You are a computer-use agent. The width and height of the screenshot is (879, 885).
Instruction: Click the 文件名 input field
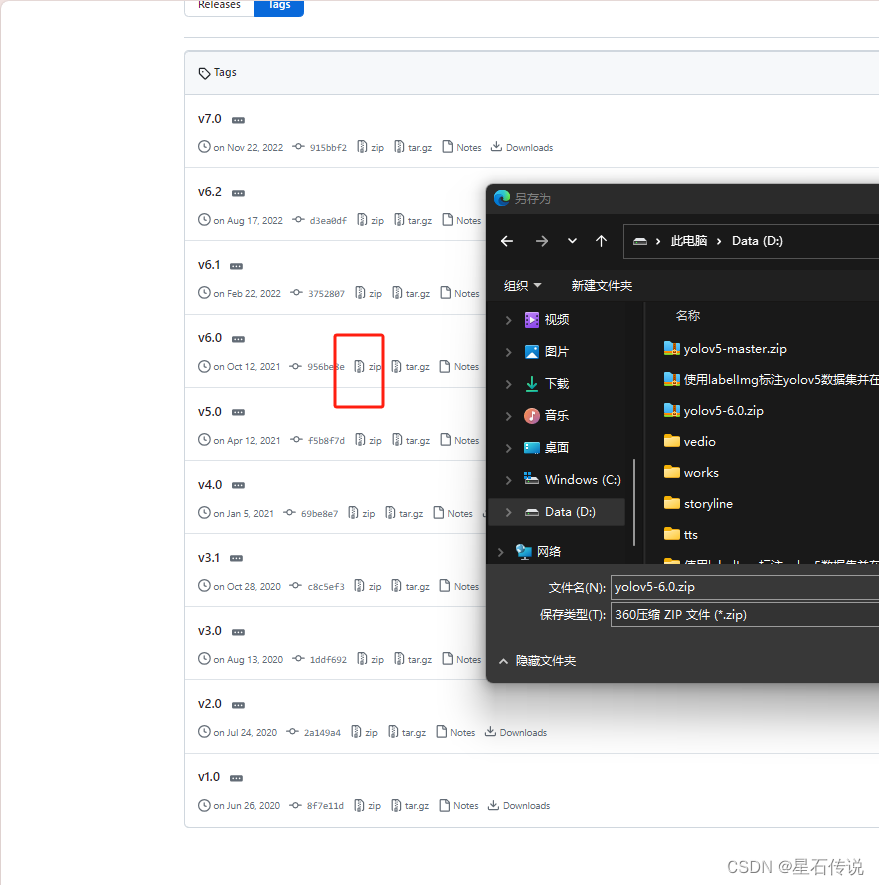[745, 587]
